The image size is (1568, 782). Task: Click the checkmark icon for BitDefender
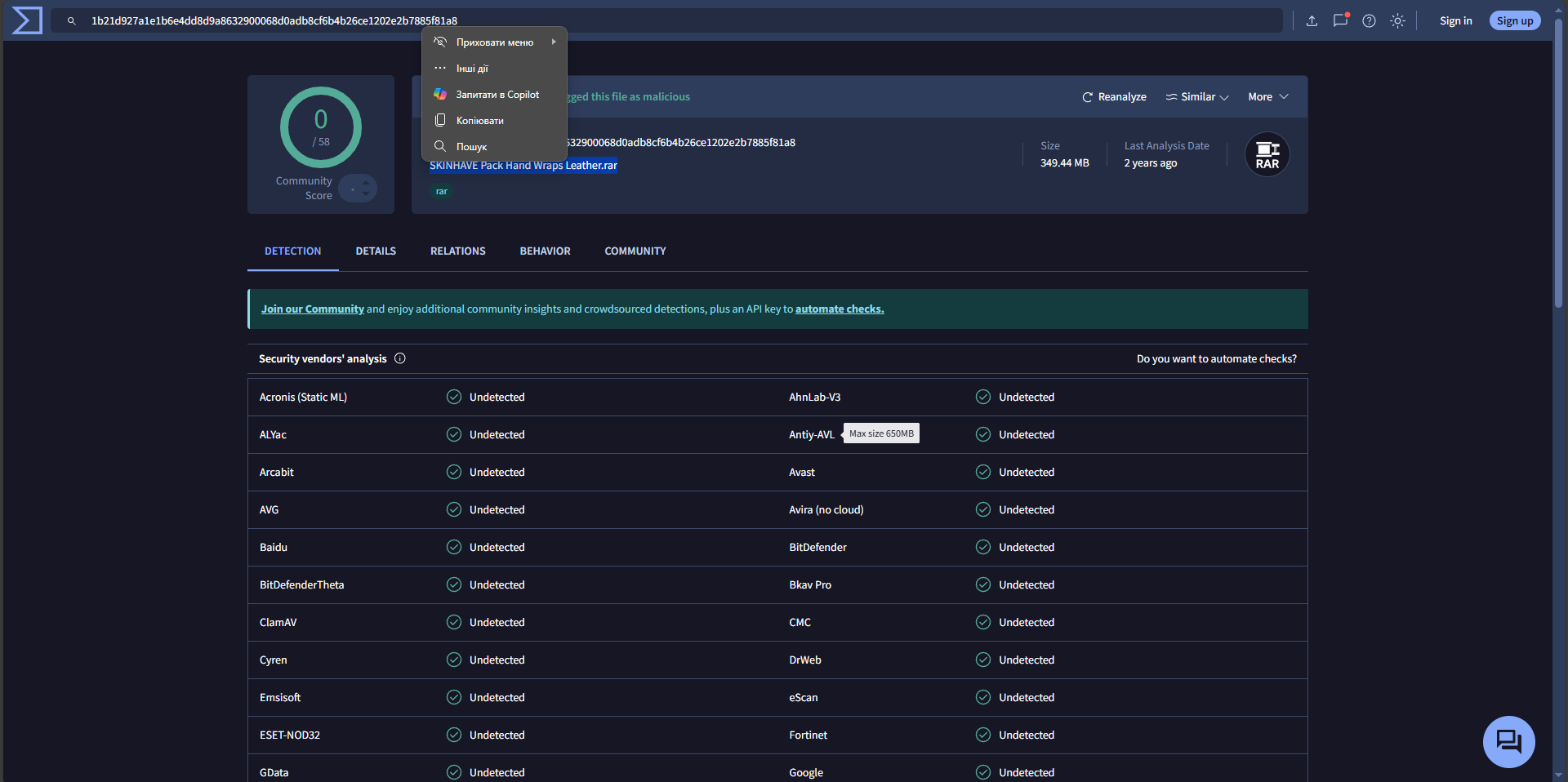pyautogui.click(x=983, y=548)
